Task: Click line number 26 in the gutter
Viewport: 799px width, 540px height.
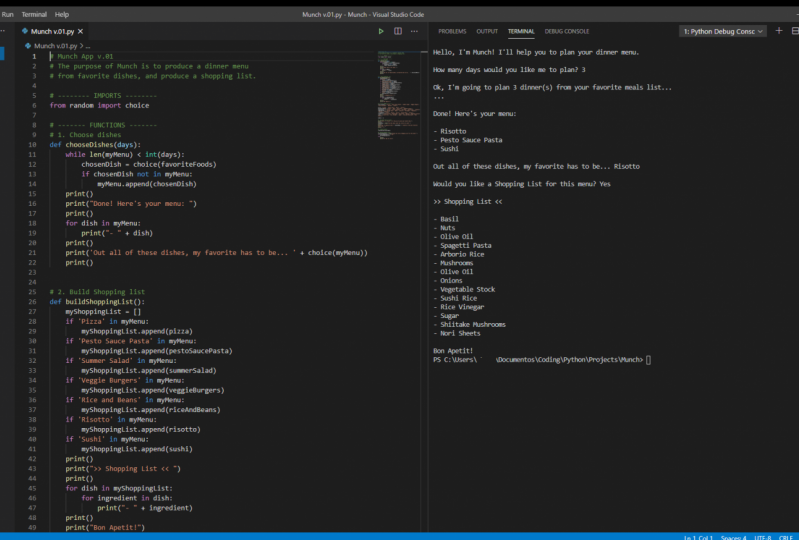Action: (33, 302)
